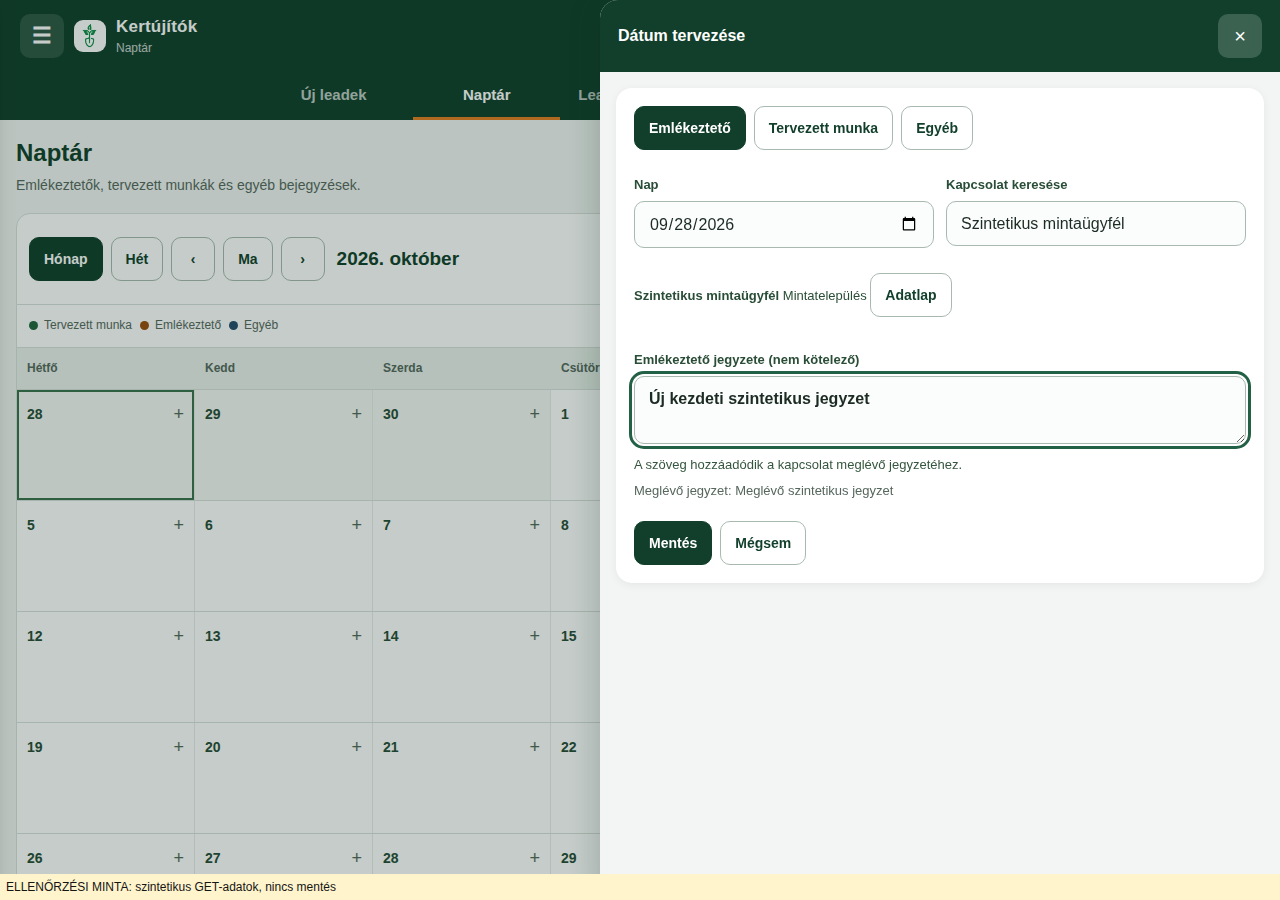Select the Tervezett munka entry type
This screenshot has height=900, width=1280.
pyautogui.click(x=823, y=128)
